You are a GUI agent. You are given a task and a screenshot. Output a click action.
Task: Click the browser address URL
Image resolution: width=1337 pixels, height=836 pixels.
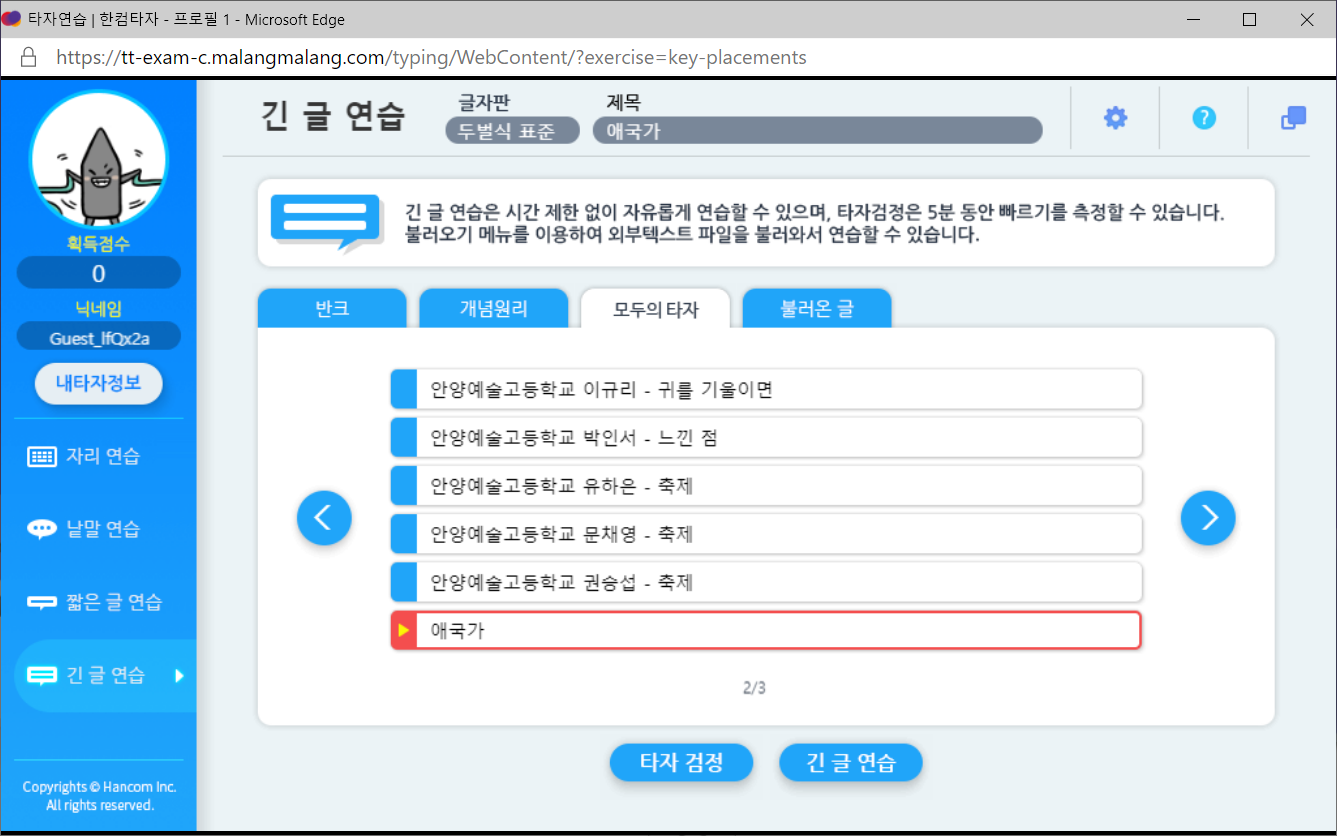431,57
